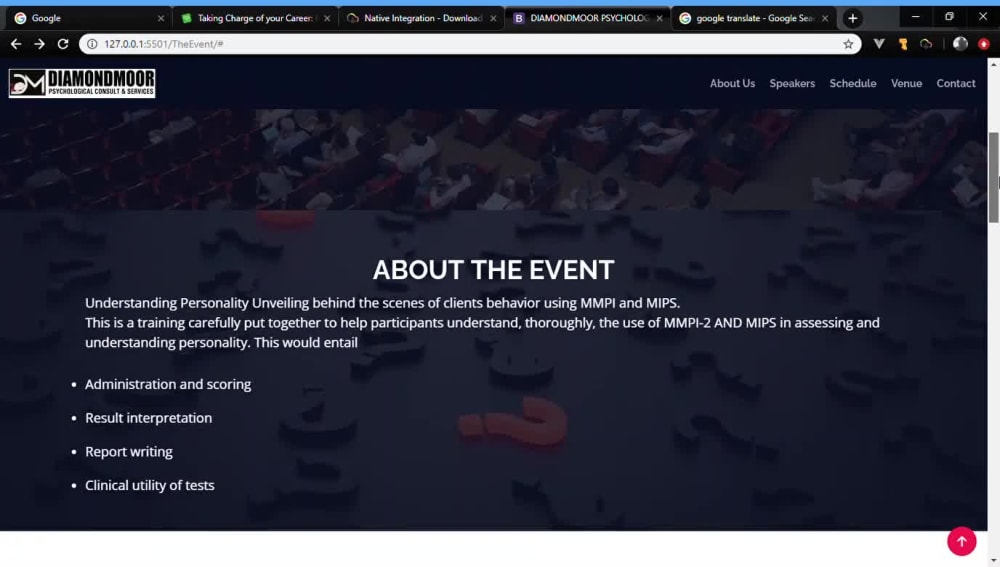Switch to the Google tab
This screenshot has height=567, width=1000.
89,18
